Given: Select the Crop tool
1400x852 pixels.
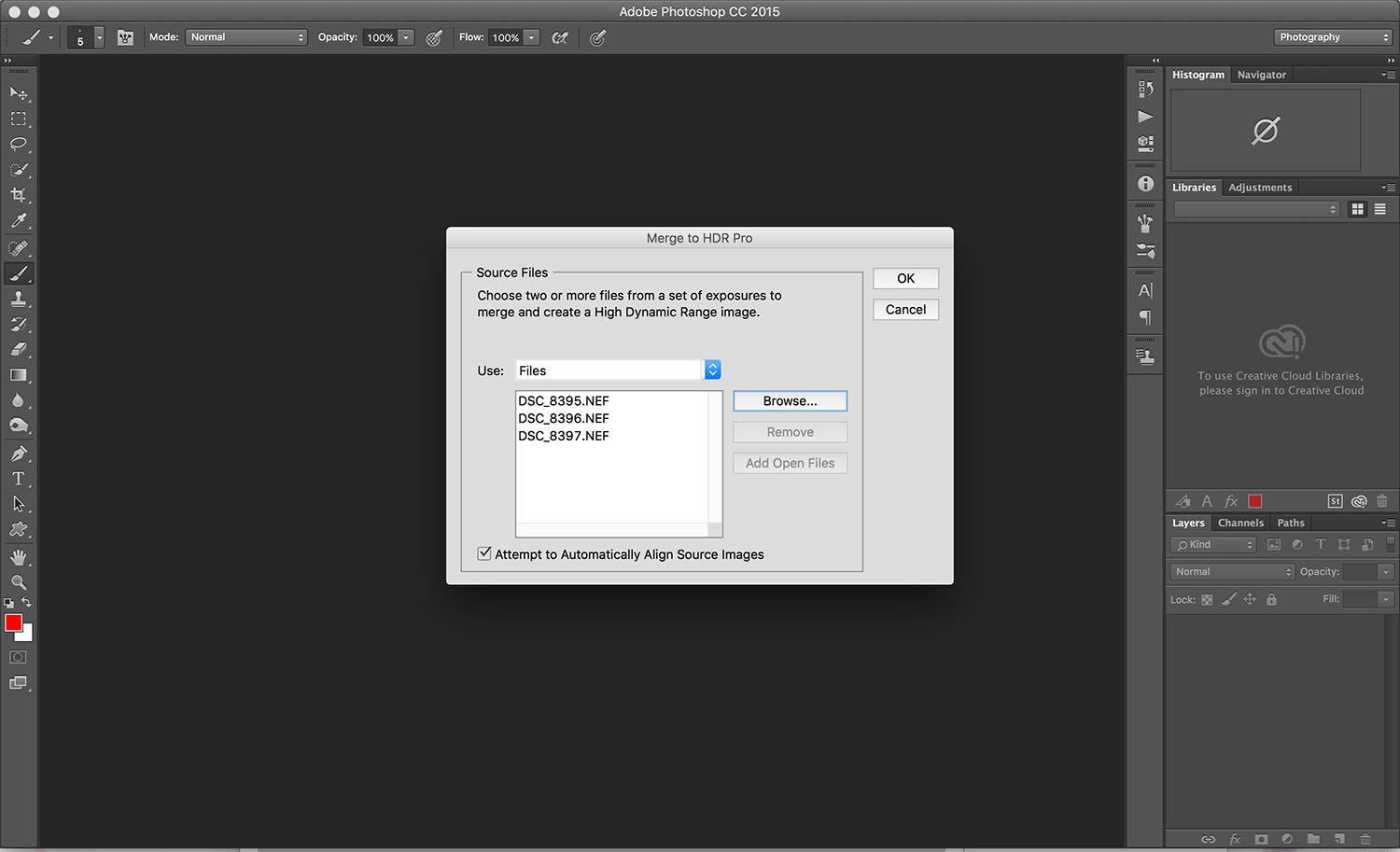Looking at the screenshot, I should coord(19,195).
